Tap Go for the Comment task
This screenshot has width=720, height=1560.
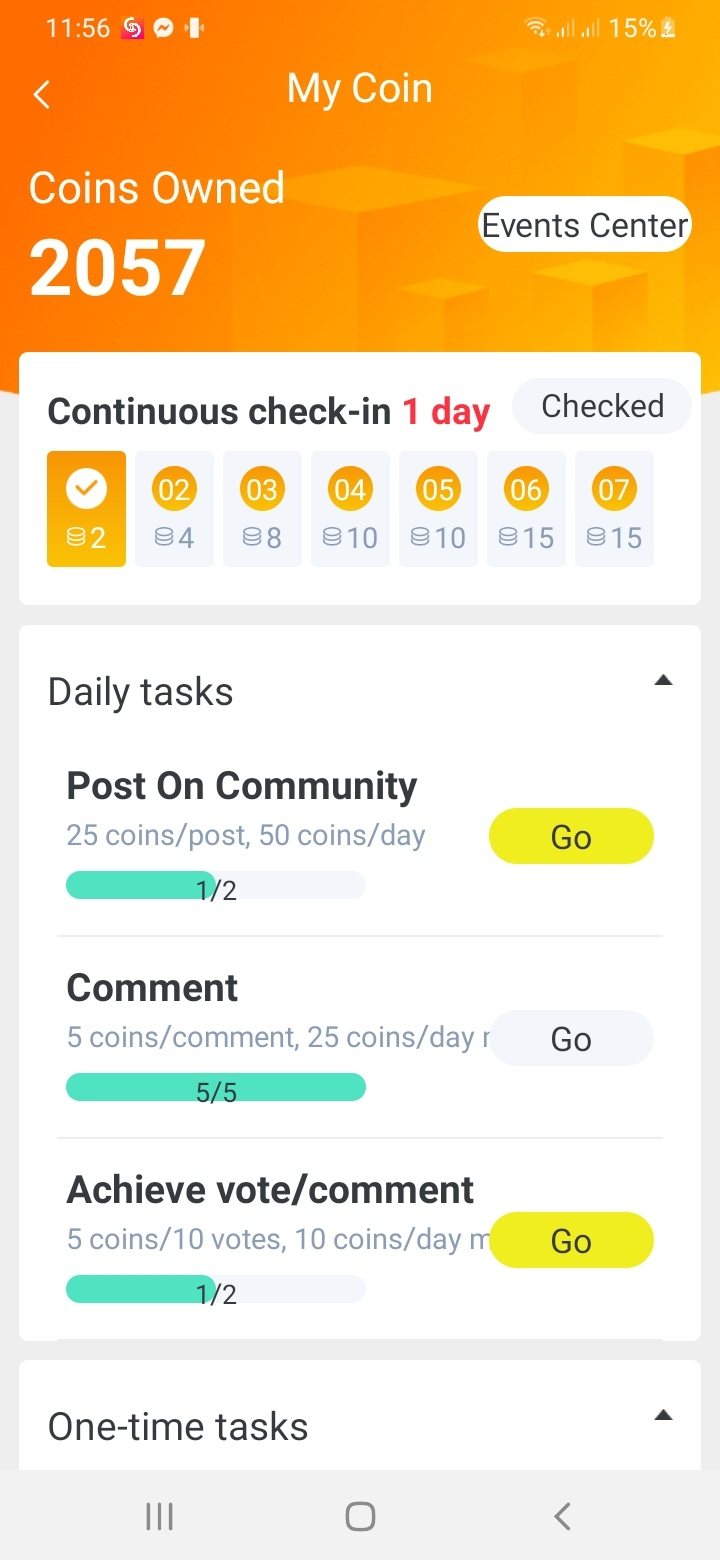571,1039
